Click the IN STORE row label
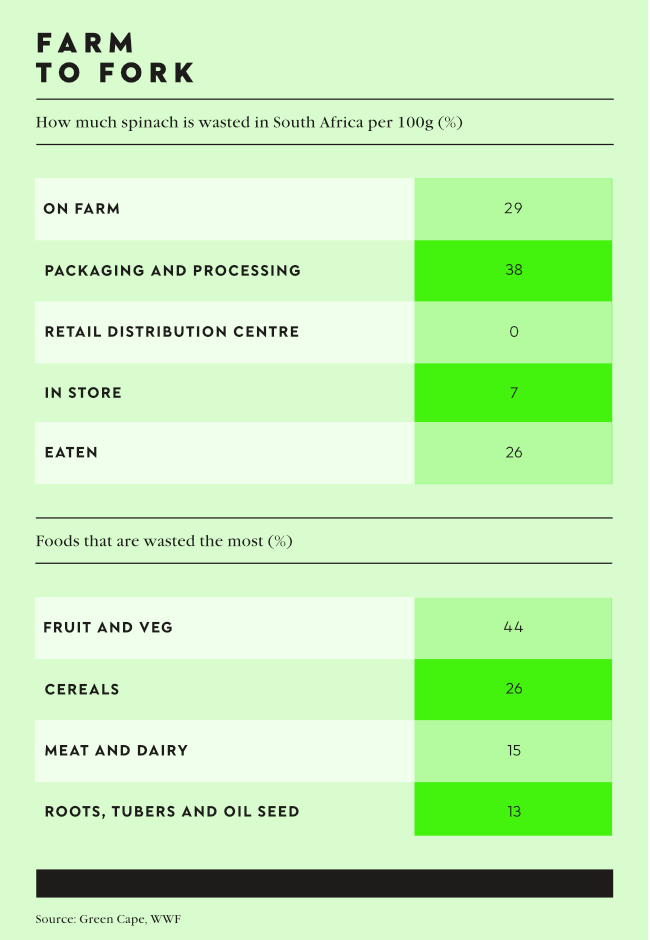 pos(83,393)
